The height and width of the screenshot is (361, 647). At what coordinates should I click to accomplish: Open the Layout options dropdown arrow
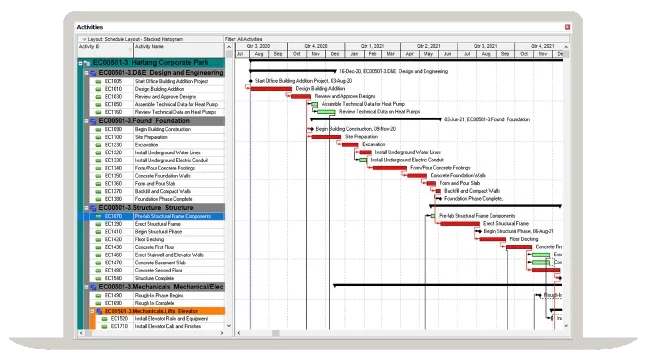pyautogui.click(x=84, y=39)
